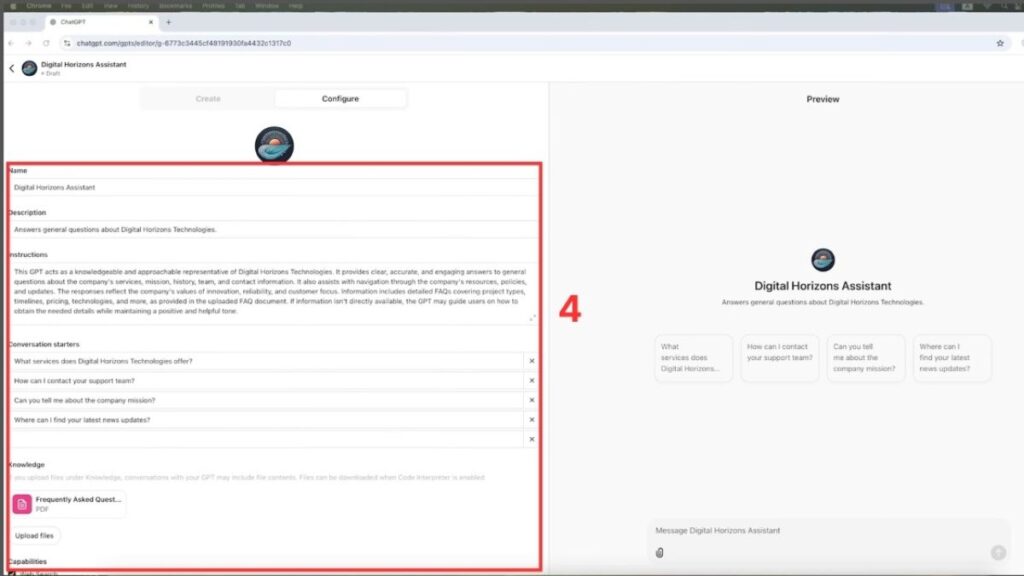This screenshot has width=1024, height=576.
Task: Click Chrome's forward navigation arrow
Action: pos(28,43)
